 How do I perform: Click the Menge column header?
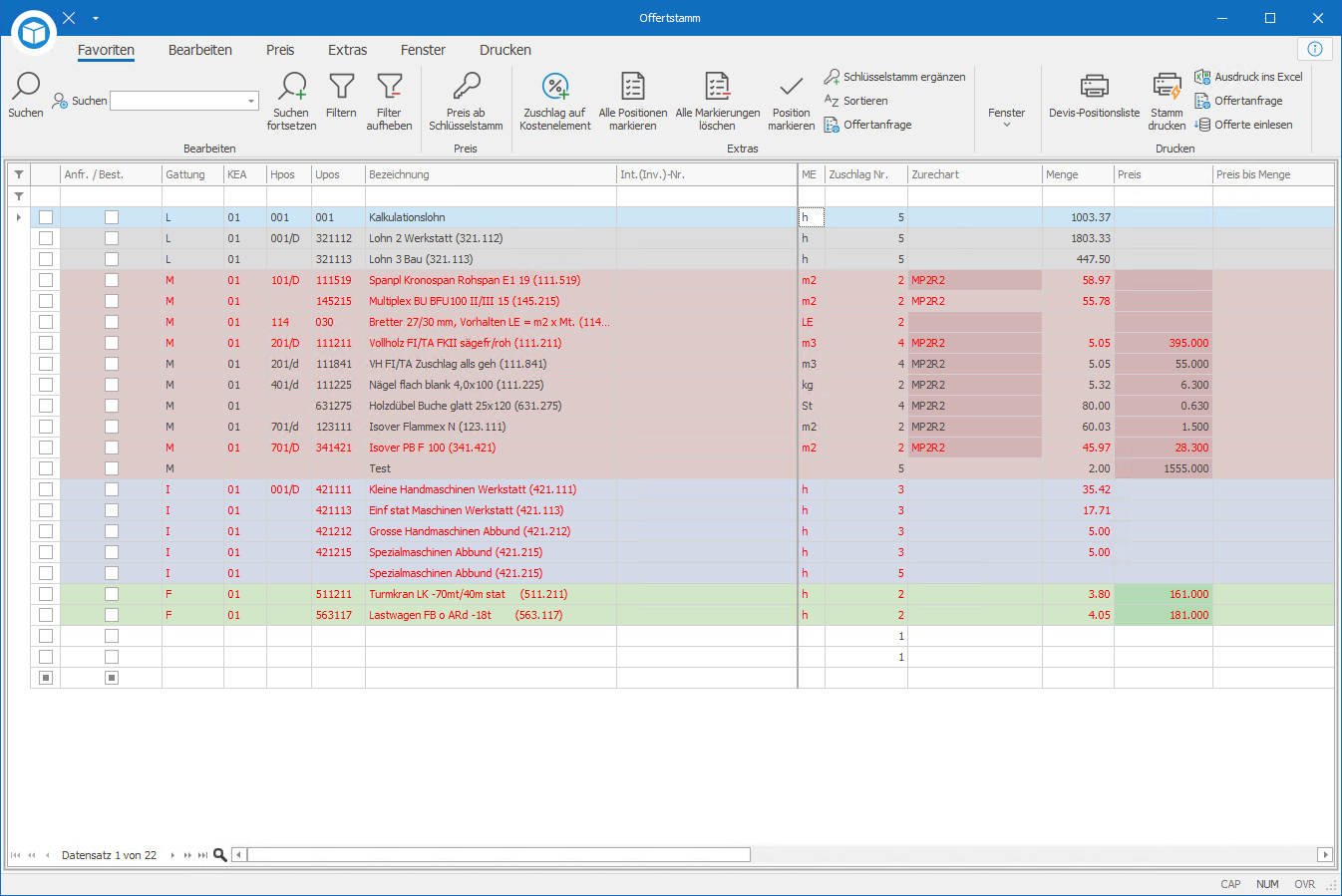(x=1078, y=174)
